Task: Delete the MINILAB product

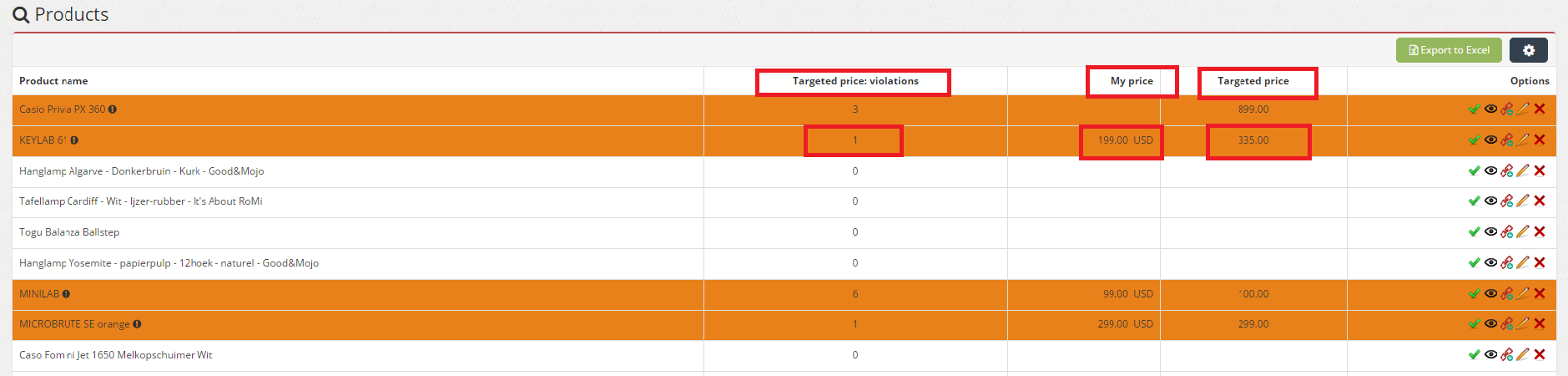Action: click(x=1540, y=293)
